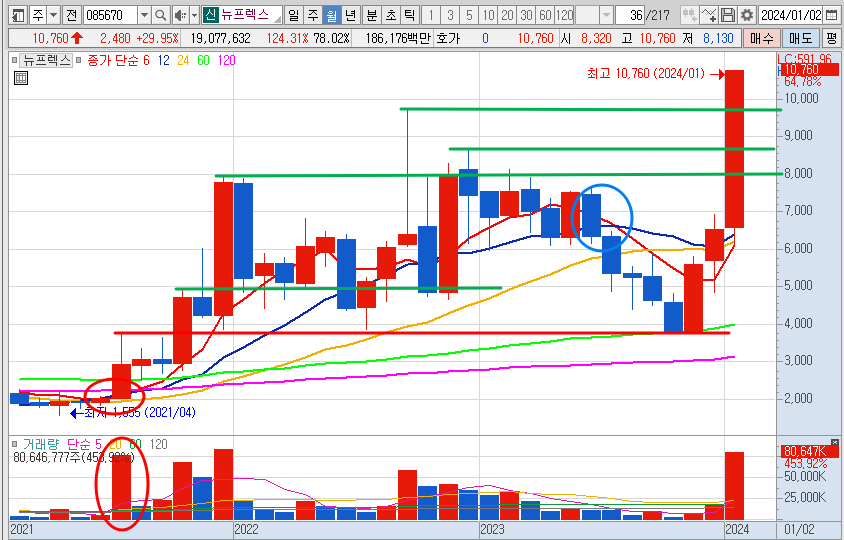
Task: Select the 주 weekly period
Action: (313, 15)
